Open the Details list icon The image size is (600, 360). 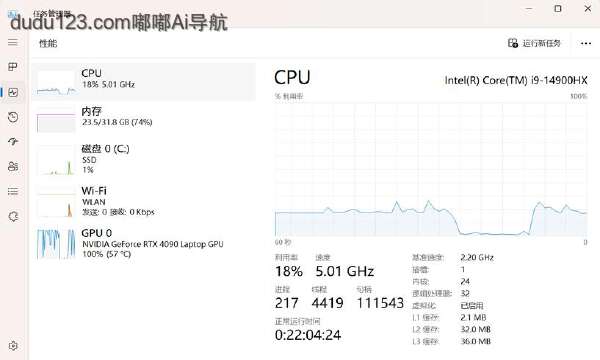[13, 191]
